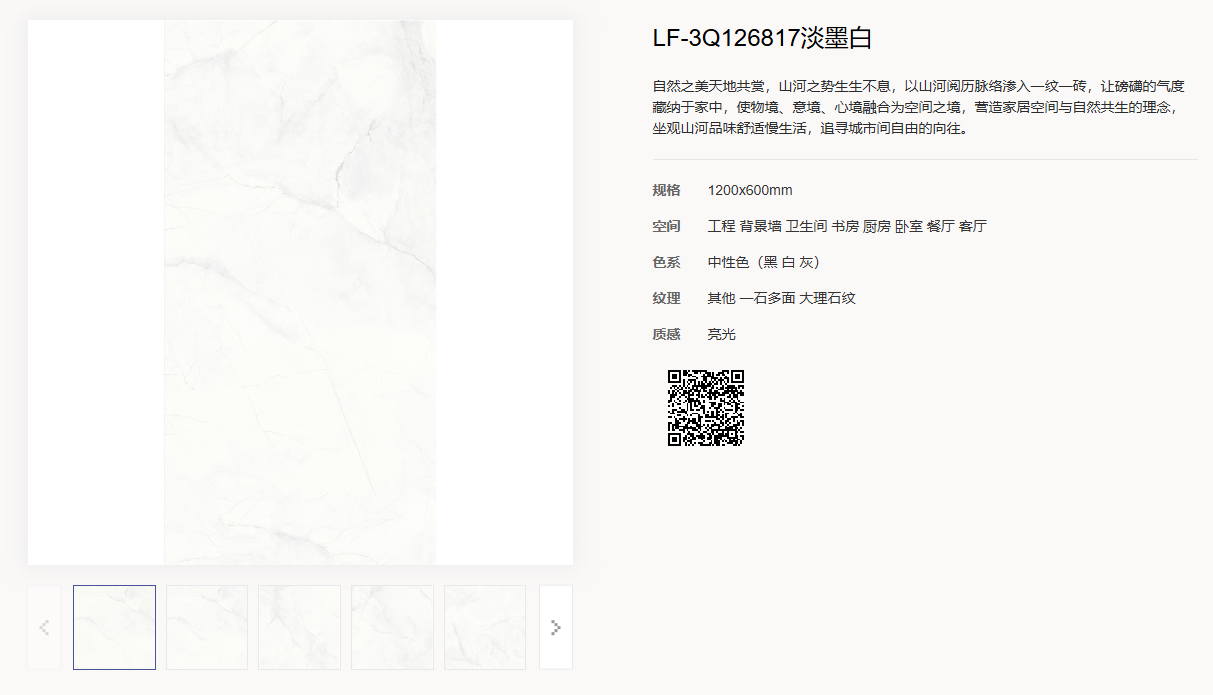
Task: Select the third tile thumbnail
Action: pos(299,627)
